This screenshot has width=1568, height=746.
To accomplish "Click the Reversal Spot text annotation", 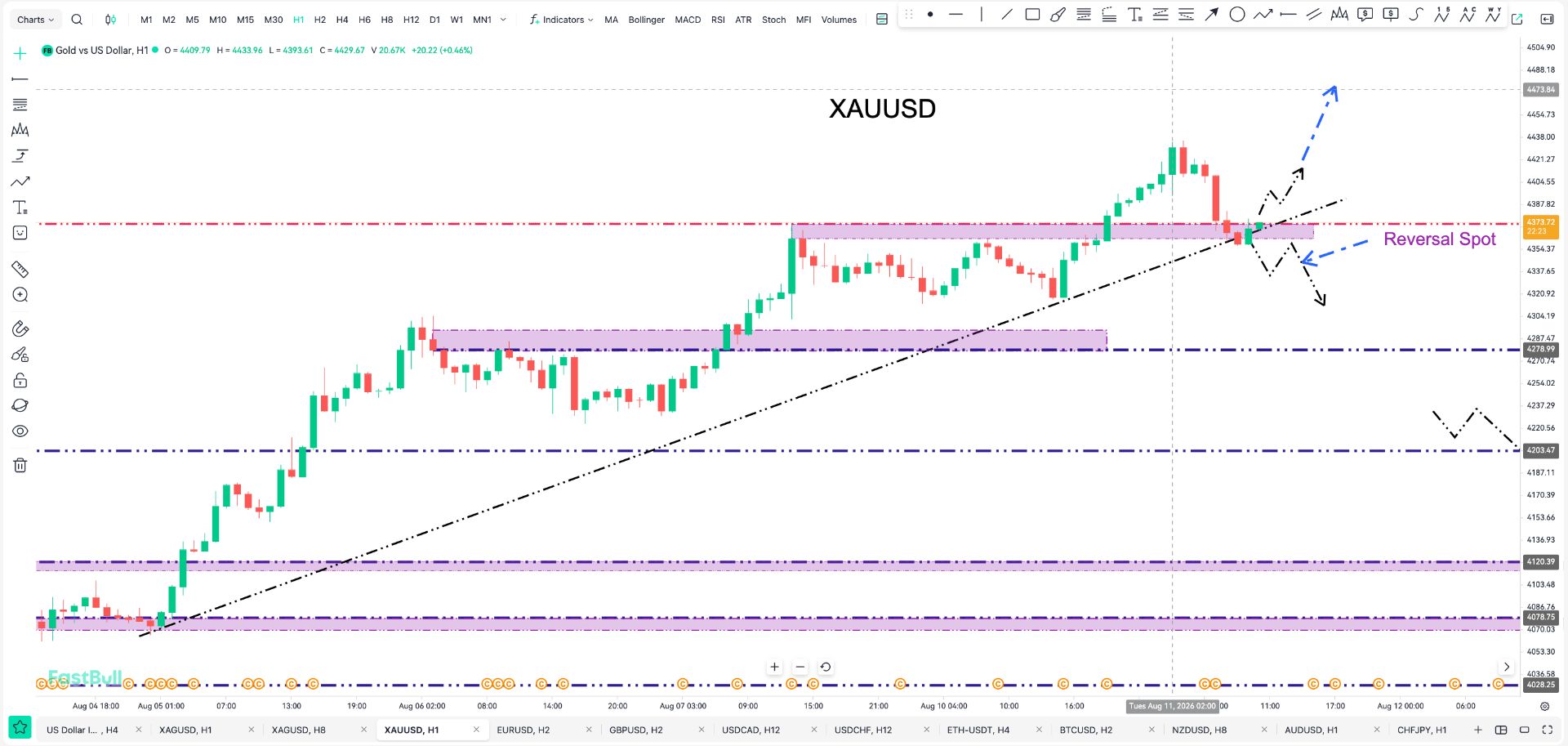I will click(1440, 239).
